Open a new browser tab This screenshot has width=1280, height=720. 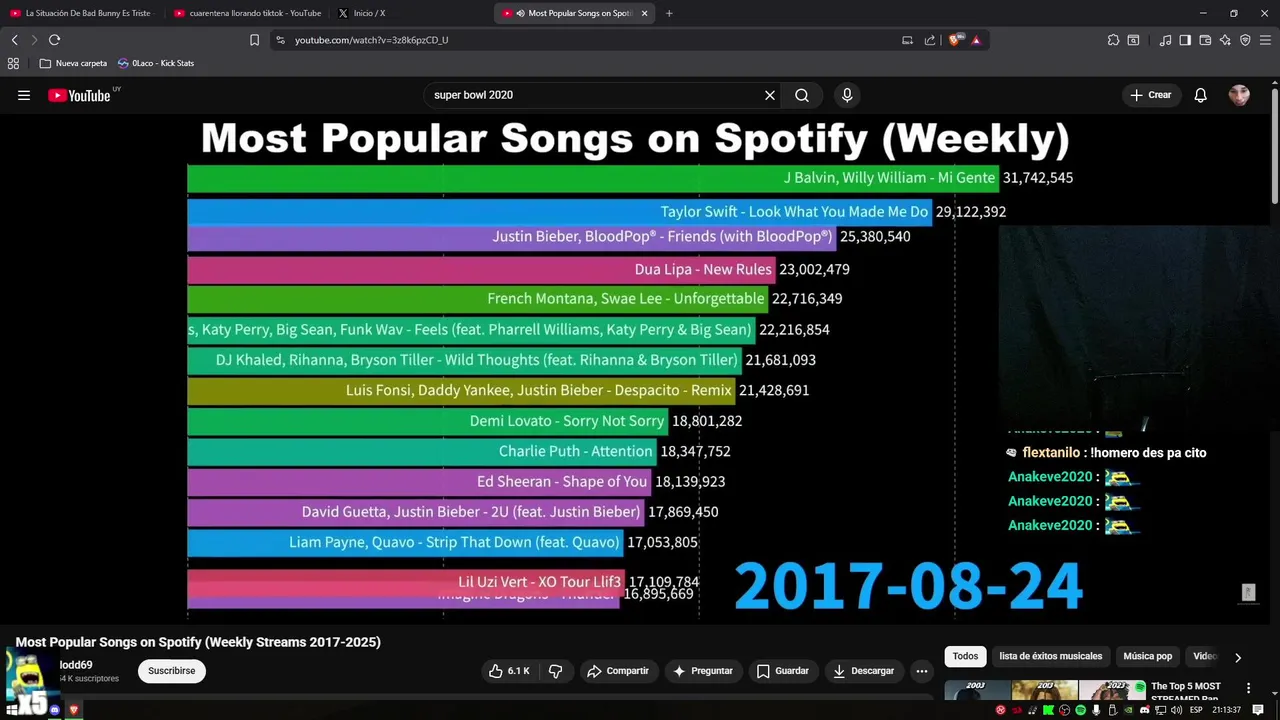(x=669, y=13)
